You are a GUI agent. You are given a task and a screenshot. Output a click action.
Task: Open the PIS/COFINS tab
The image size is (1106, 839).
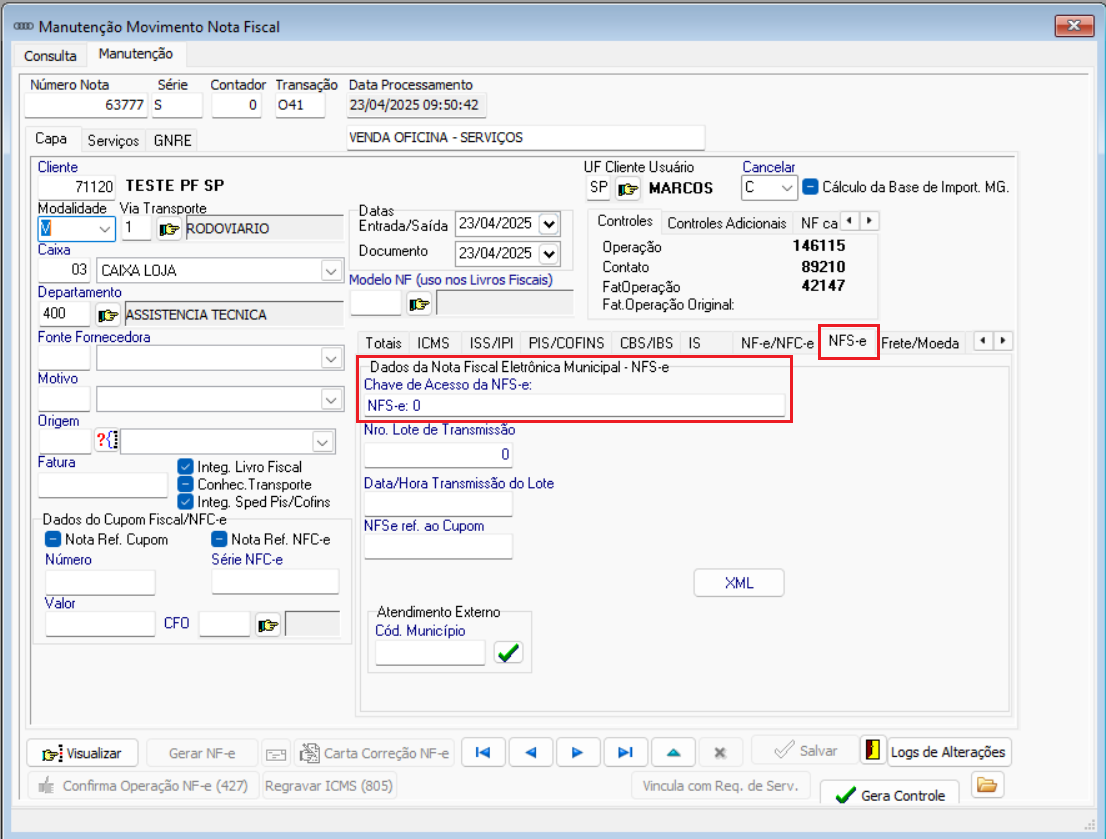pos(566,343)
